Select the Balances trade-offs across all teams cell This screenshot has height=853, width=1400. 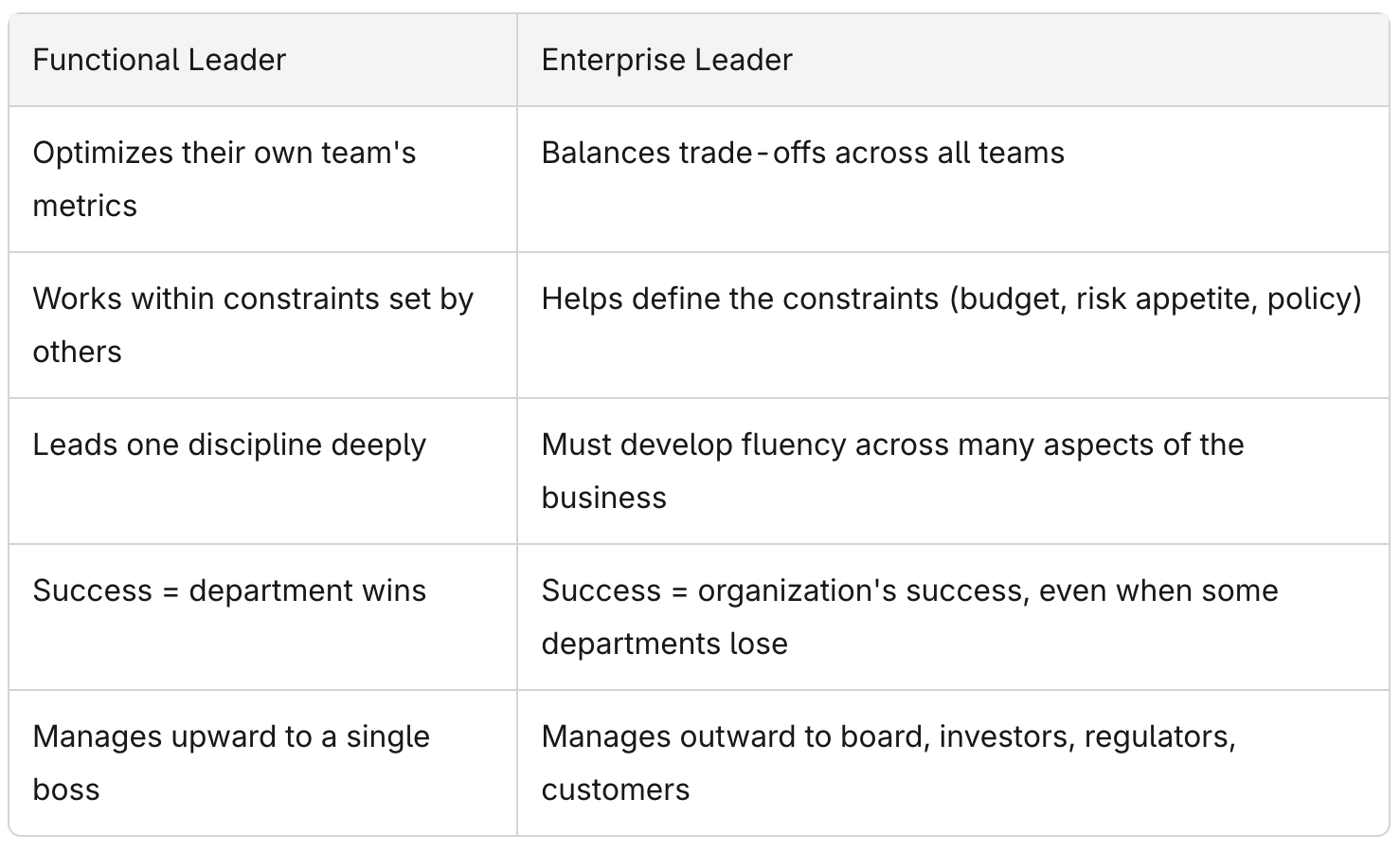tap(953, 179)
